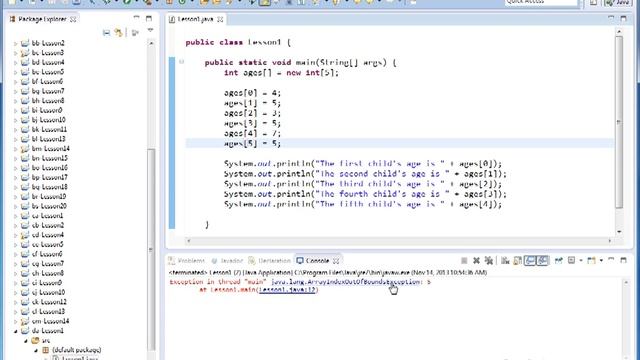Image resolution: width=640 pixels, height=360 pixels.
Task: Place cursor on line ages[5] = 5;
Action: (x=252, y=143)
